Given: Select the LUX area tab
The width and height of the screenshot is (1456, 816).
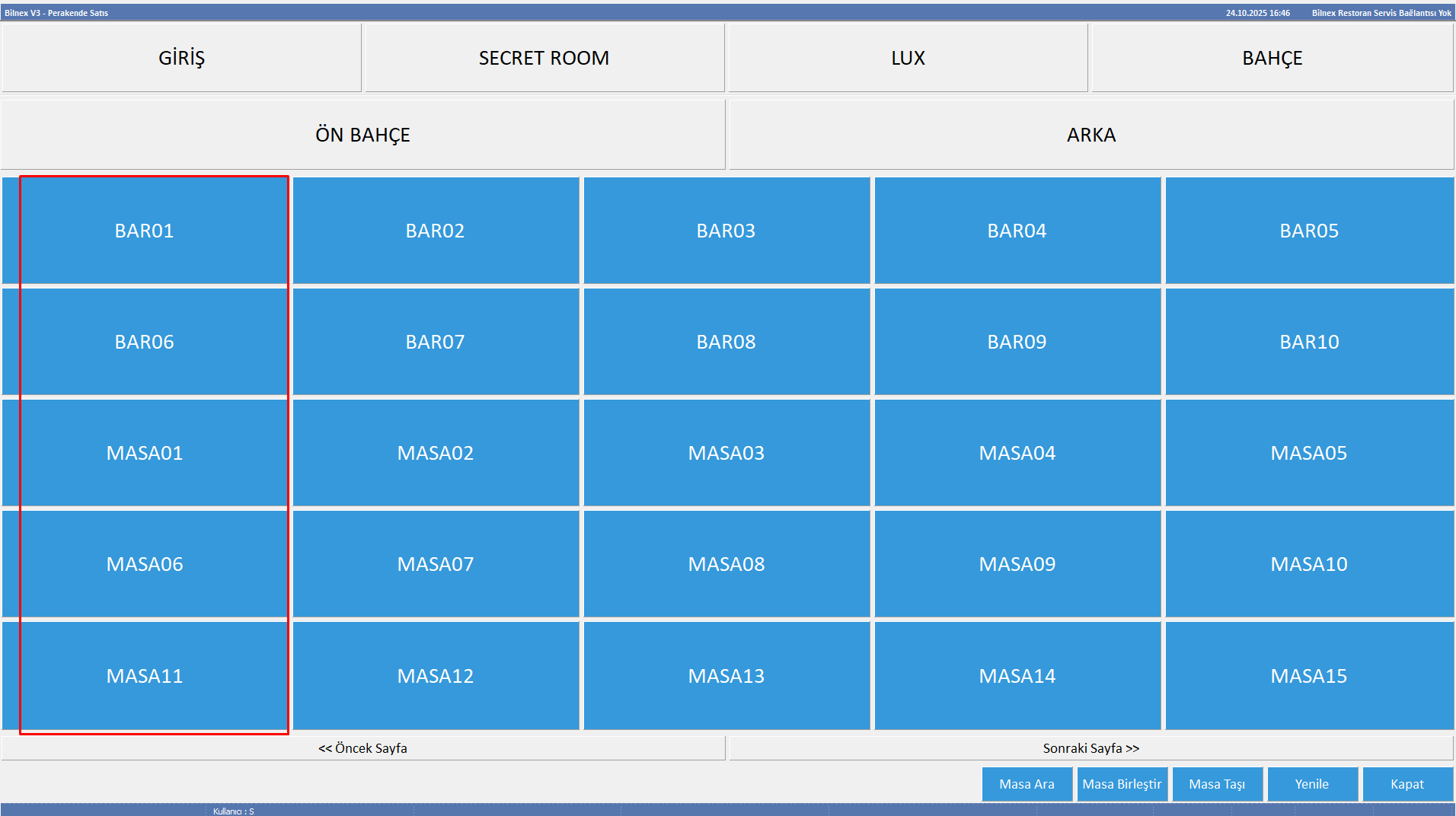Looking at the screenshot, I should [x=908, y=58].
